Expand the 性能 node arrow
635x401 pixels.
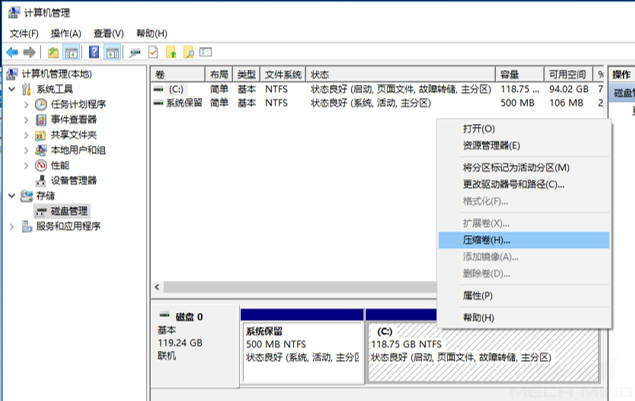26,166
